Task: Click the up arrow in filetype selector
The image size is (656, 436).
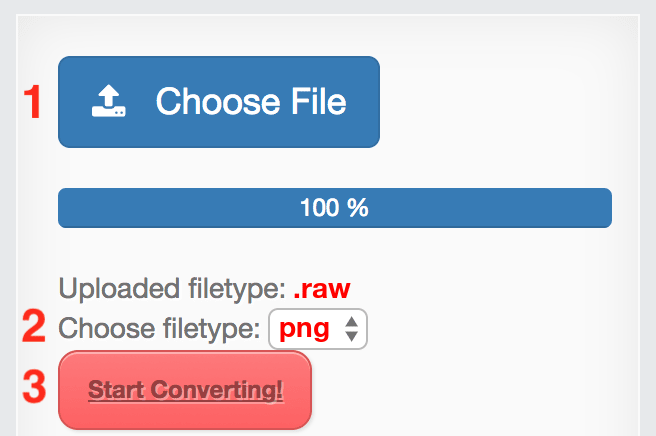Action: [351, 321]
